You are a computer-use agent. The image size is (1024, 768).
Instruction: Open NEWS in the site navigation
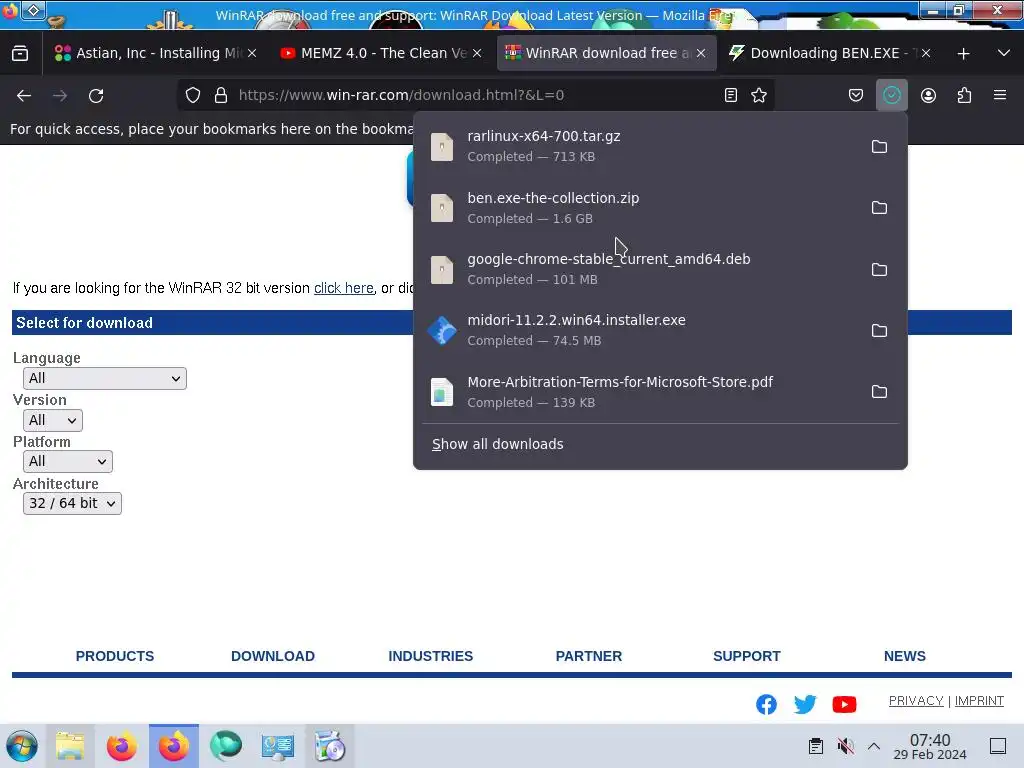[x=904, y=656]
